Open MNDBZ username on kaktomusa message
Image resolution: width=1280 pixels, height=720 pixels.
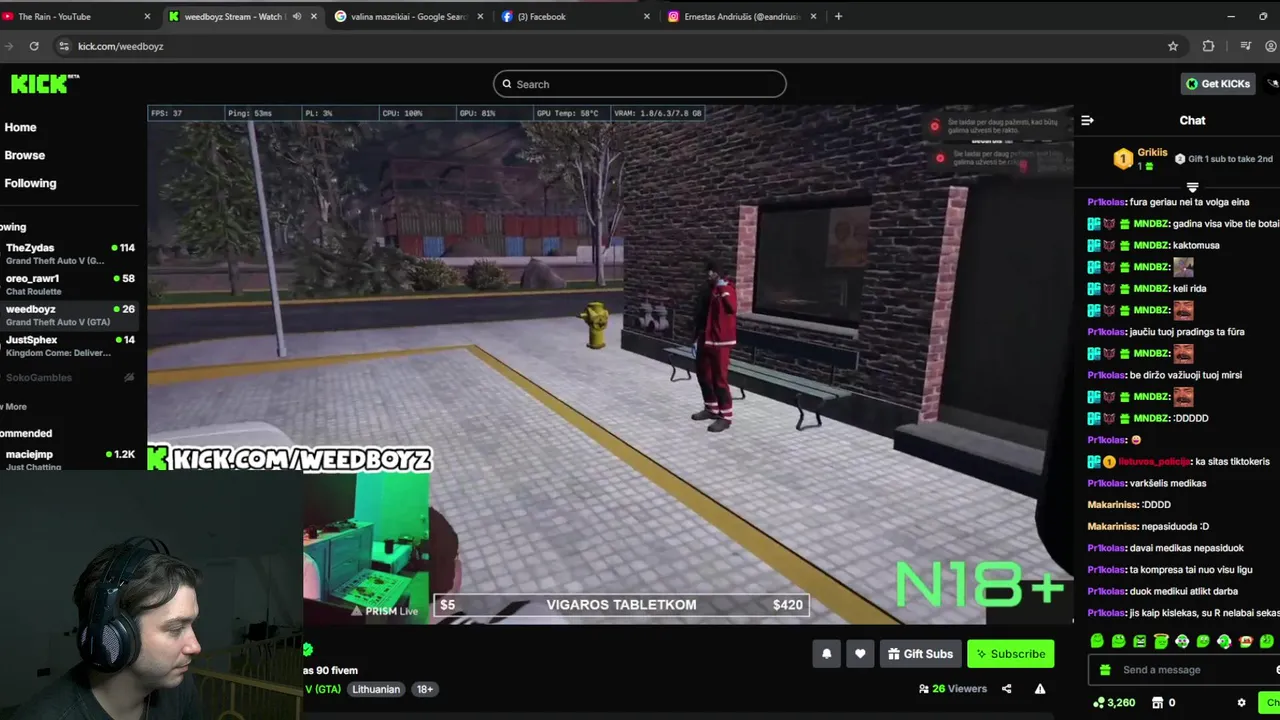click(x=1150, y=245)
